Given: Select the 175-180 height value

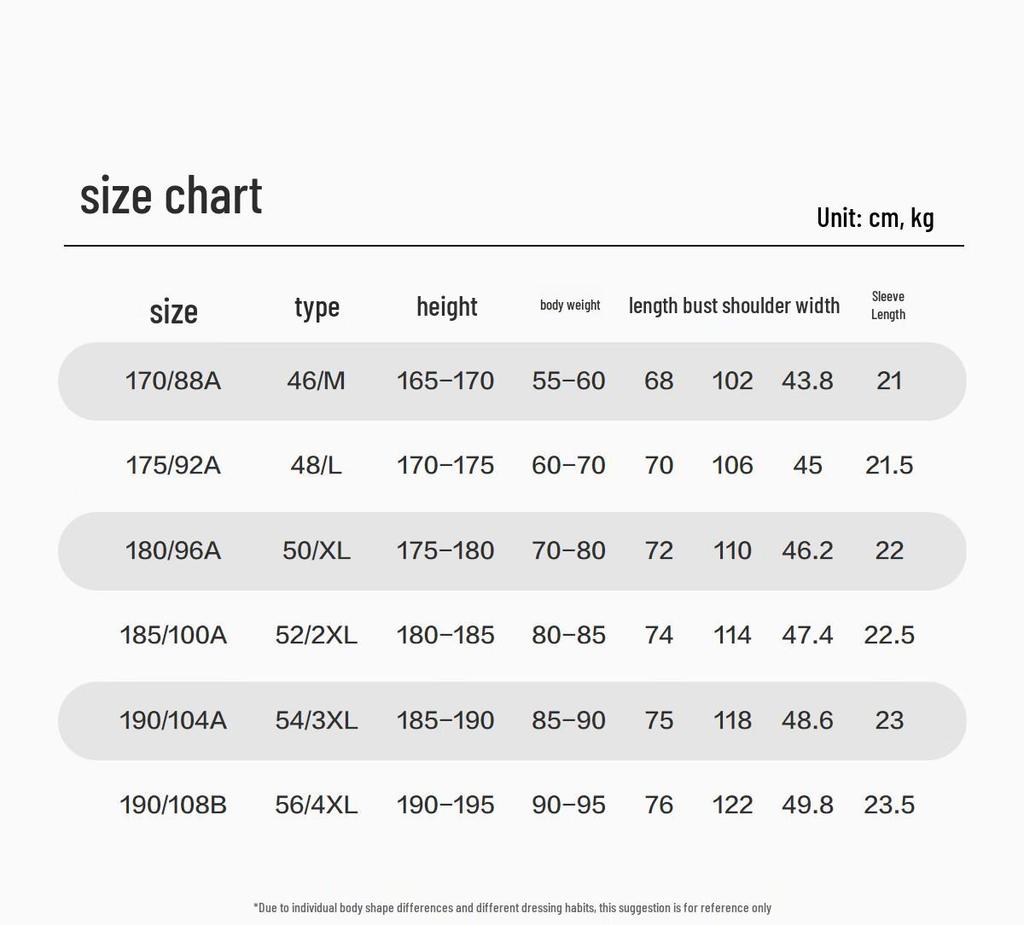Looking at the screenshot, I should coord(445,551).
